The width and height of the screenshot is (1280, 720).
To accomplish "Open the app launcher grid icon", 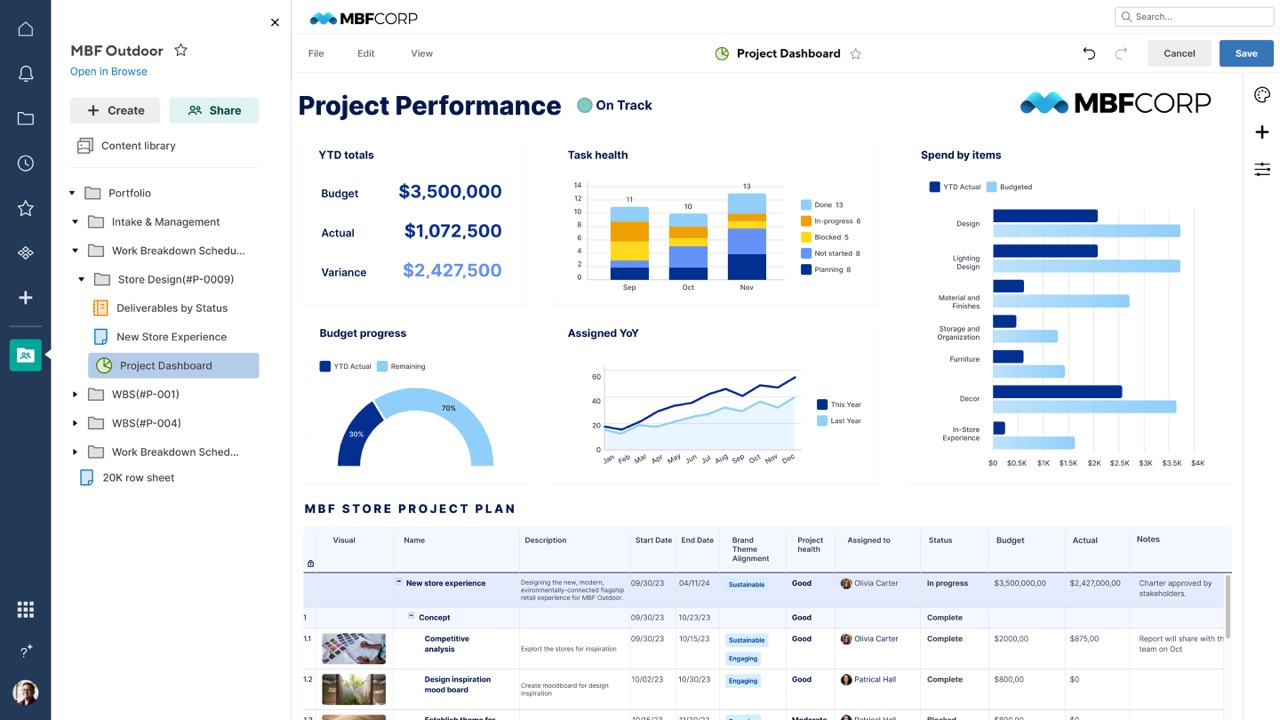I will [x=25, y=608].
